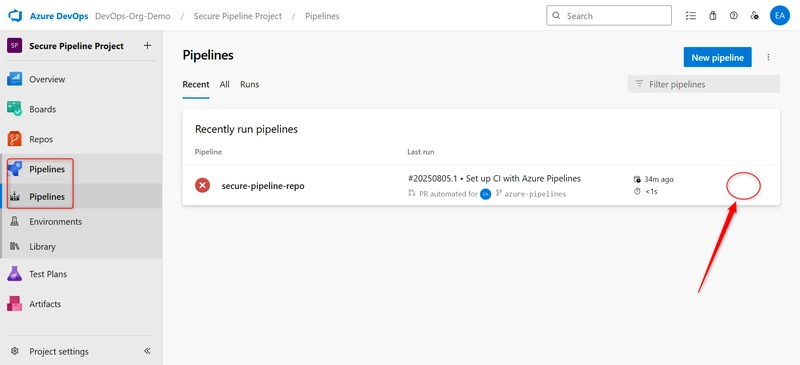Focus the Search box

point(609,16)
